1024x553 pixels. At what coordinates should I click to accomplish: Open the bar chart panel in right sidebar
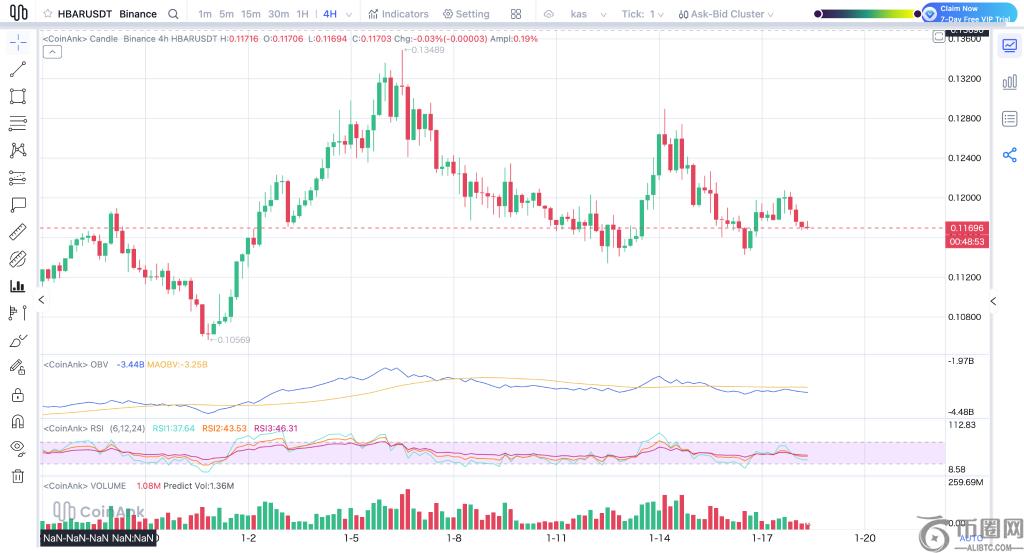[1009, 82]
